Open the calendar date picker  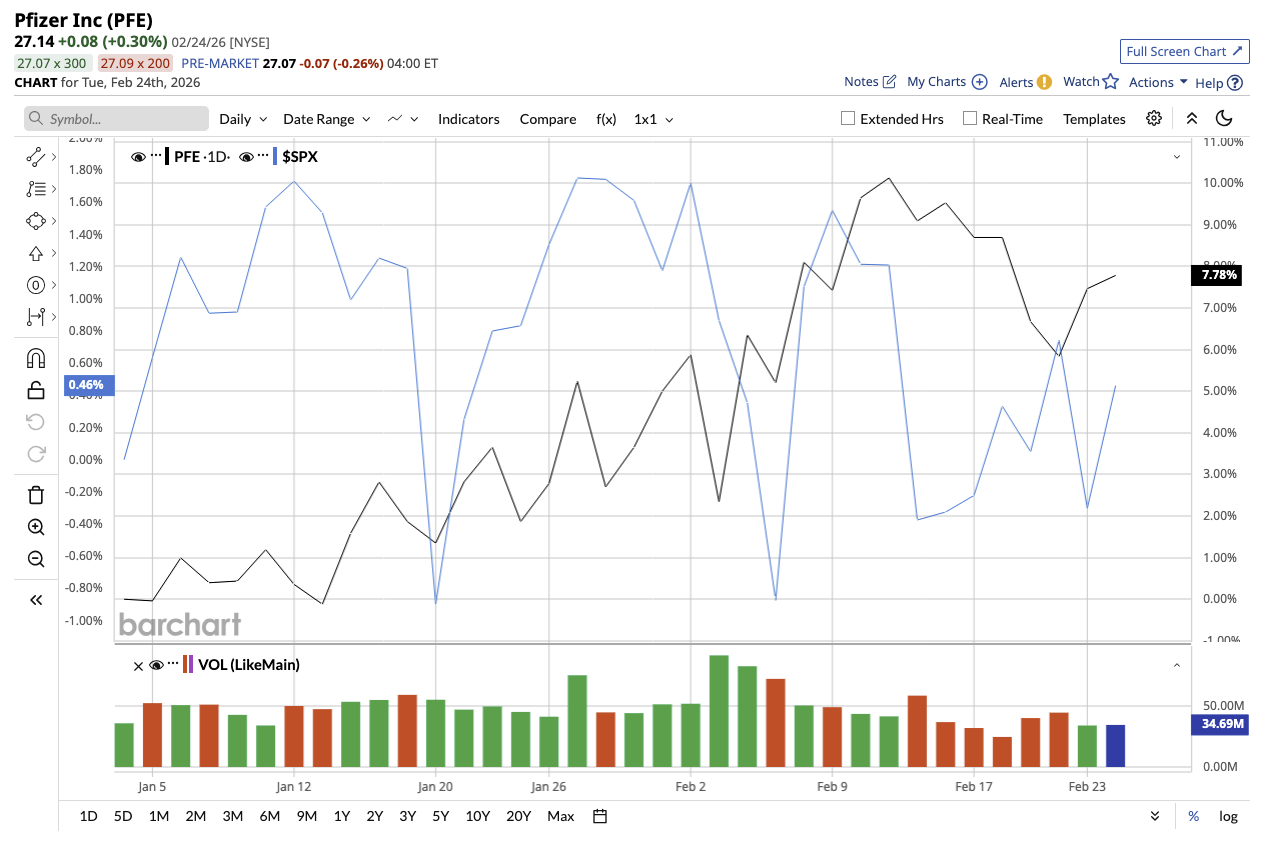tap(600, 816)
